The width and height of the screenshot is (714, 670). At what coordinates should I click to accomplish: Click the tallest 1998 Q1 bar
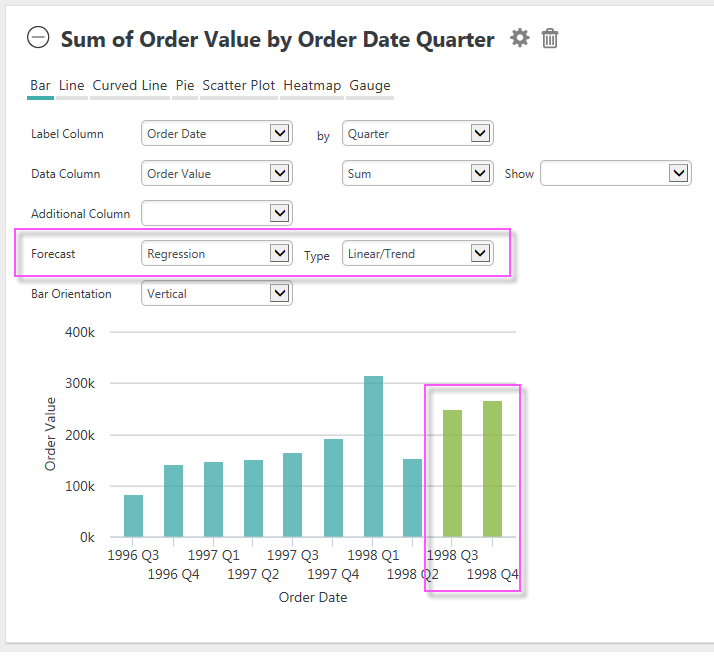coord(373,456)
